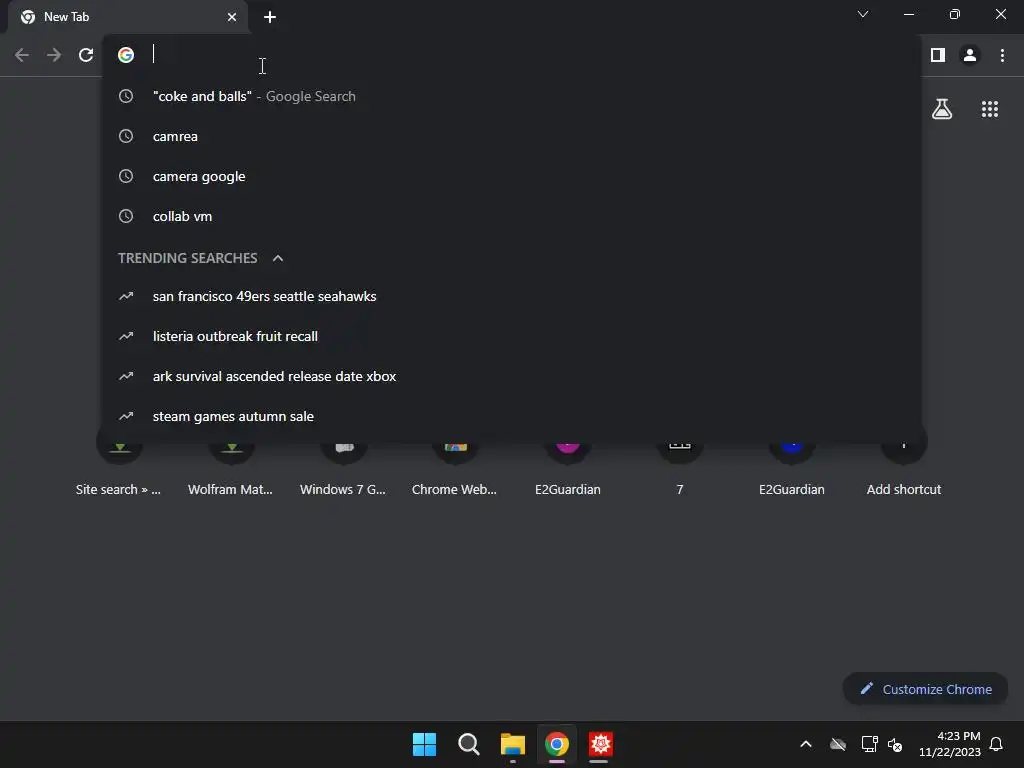Screen dimensions: 1024x768
Task: Click the browser forward arrow
Action: [x=54, y=56]
